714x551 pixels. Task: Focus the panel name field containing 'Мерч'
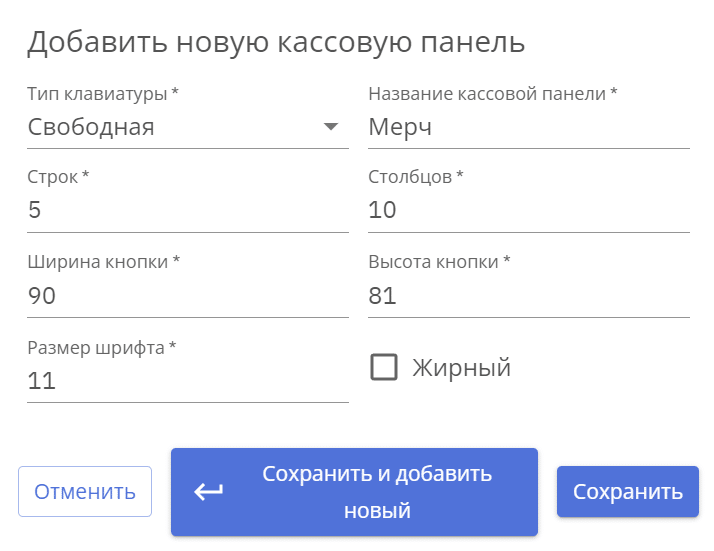point(528,127)
